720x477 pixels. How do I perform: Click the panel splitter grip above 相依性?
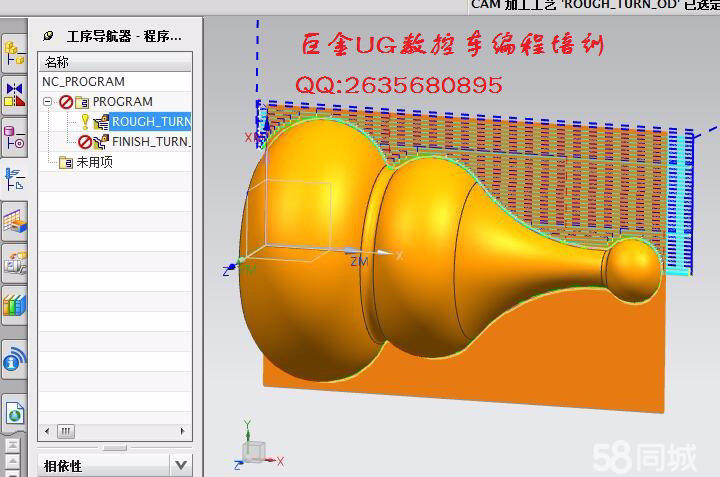pyautogui.click(x=115, y=448)
